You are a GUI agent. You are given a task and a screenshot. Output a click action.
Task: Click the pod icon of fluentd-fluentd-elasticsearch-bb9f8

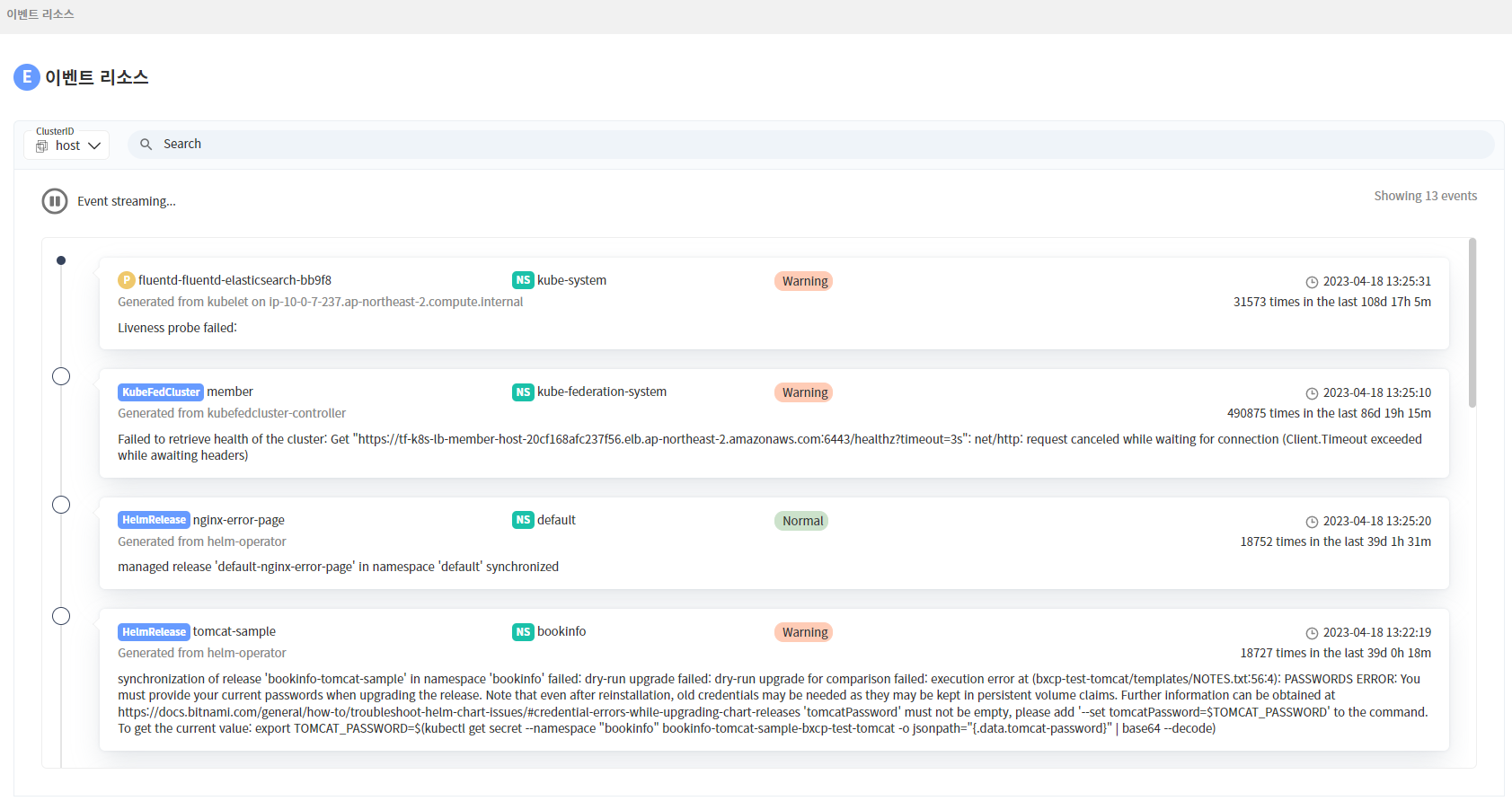[x=127, y=280]
